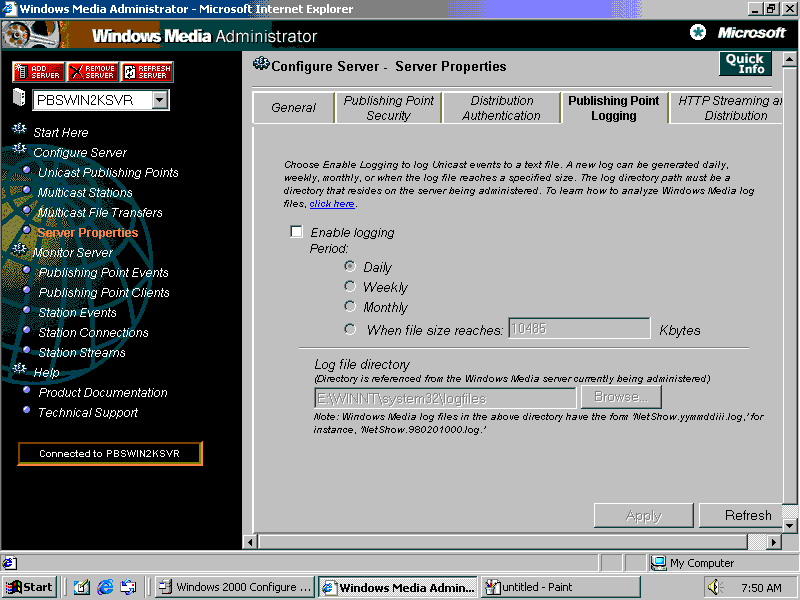Screen dimensions: 800x600
Task: Open Technical Support page
Action: click(88, 412)
